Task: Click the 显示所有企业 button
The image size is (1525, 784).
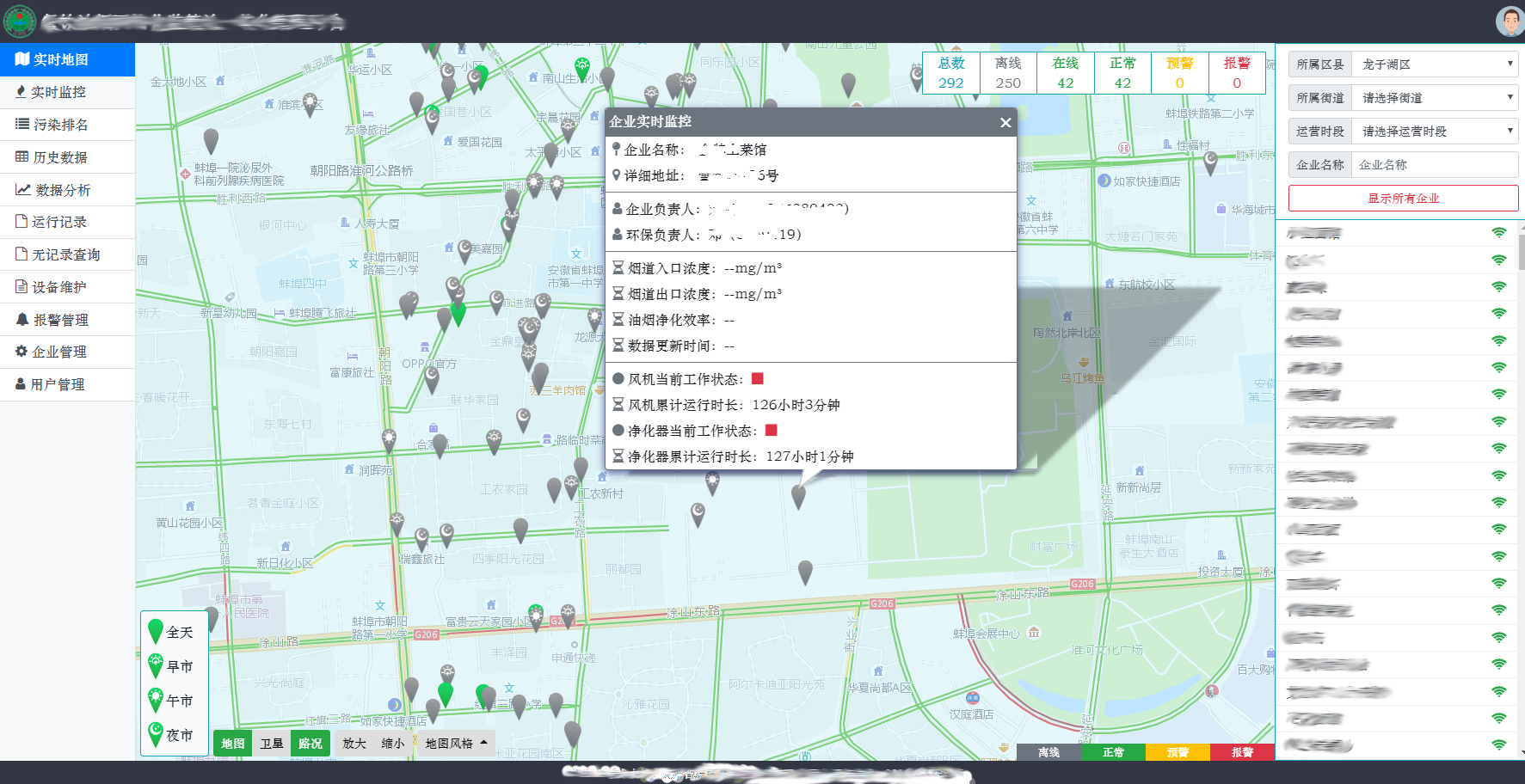Action: click(x=1403, y=198)
